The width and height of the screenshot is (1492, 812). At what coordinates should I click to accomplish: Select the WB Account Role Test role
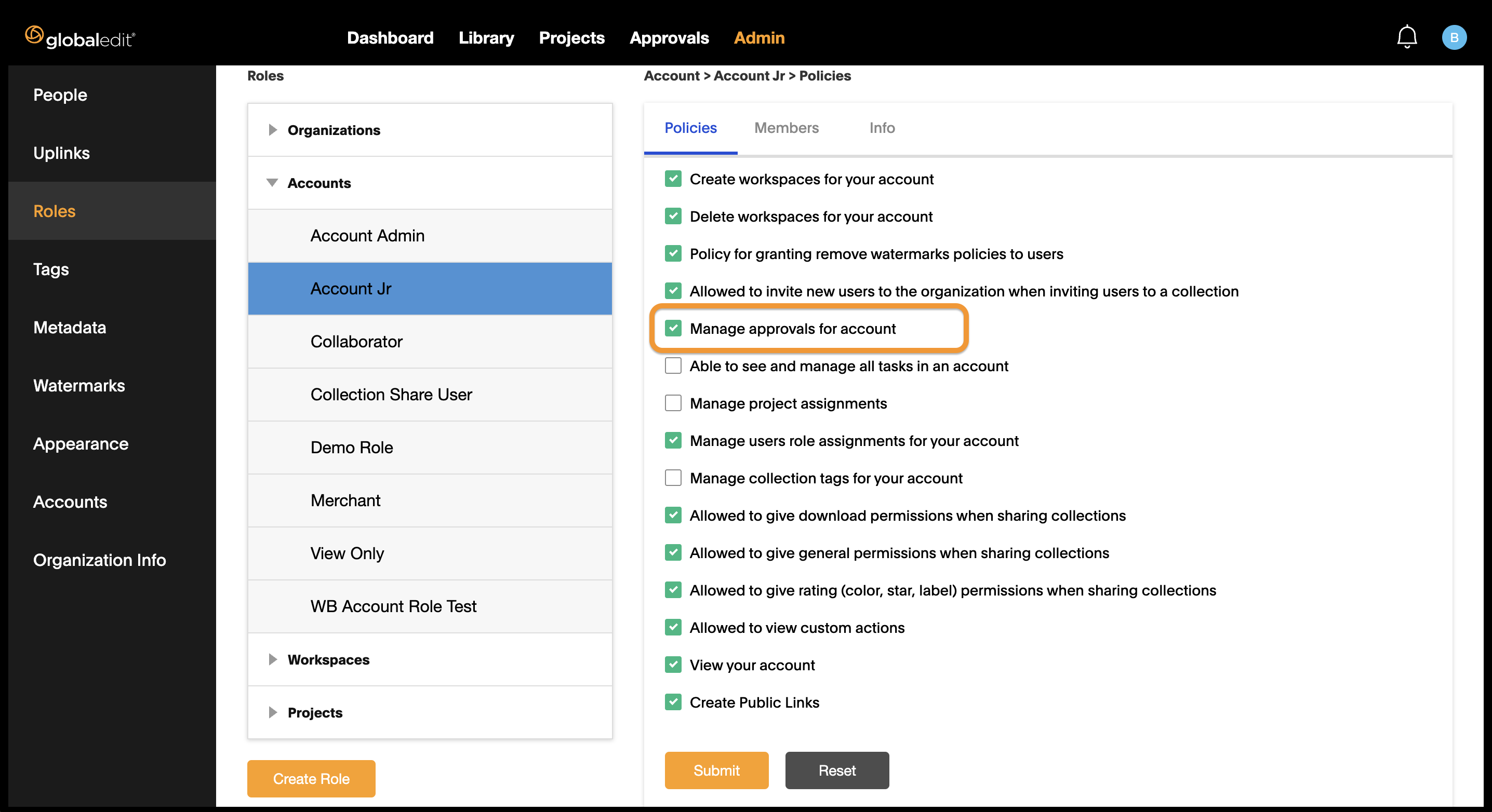pos(430,606)
